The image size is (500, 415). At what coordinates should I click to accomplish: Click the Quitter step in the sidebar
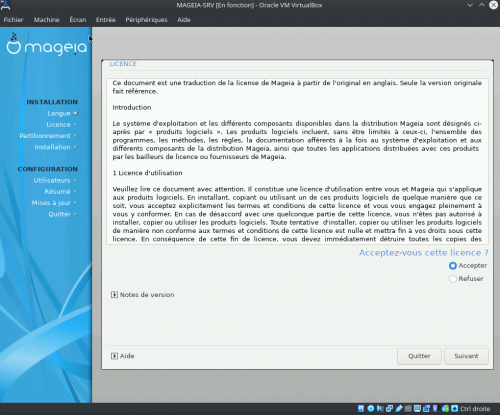pos(59,214)
